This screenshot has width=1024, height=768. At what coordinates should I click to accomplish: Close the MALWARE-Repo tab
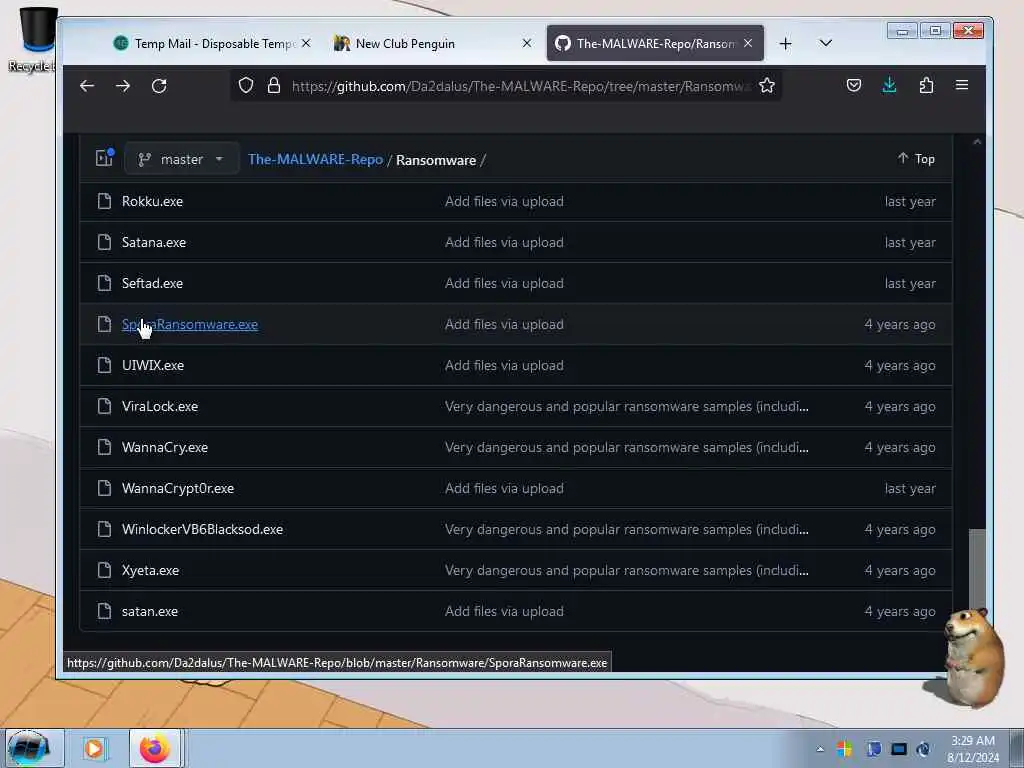(x=748, y=43)
